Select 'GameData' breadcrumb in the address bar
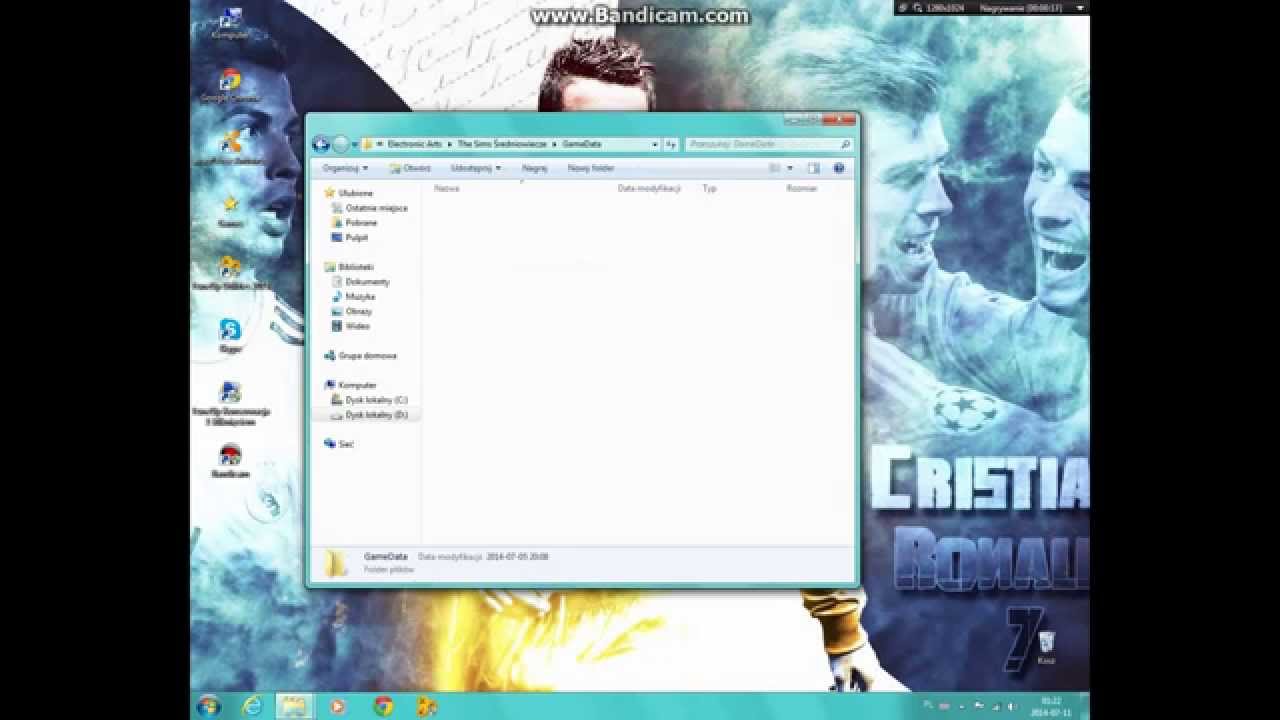This screenshot has width=1280, height=720. (x=582, y=144)
